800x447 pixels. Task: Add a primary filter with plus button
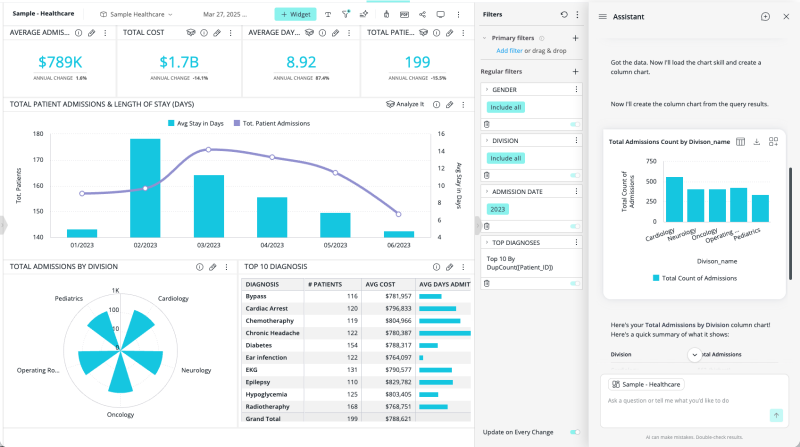[576, 38]
